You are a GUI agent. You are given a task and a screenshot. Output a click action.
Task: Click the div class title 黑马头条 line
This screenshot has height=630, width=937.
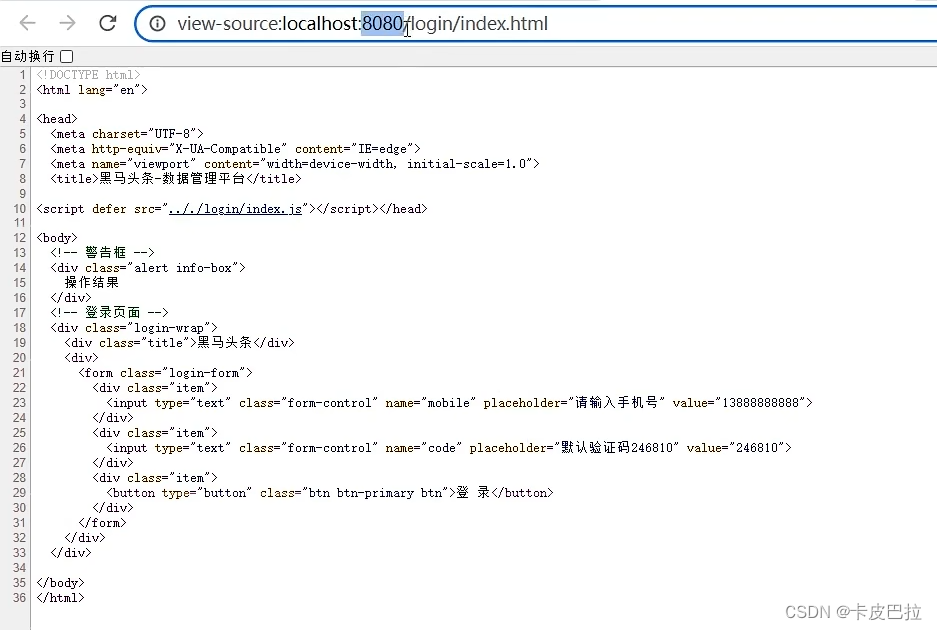[x=179, y=342]
